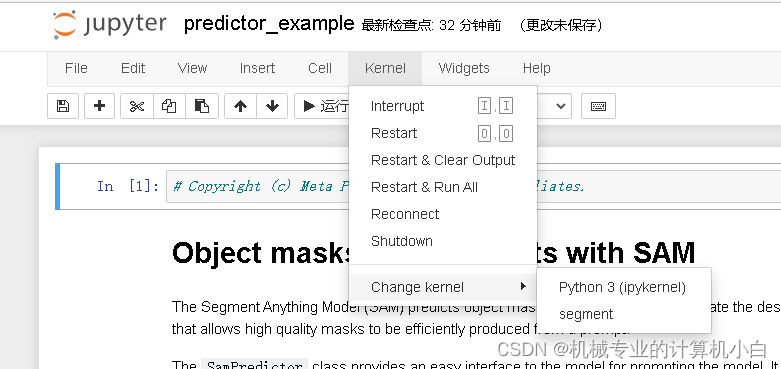Open the Widgets menu
The height and width of the screenshot is (369, 781).
pyautogui.click(x=464, y=68)
